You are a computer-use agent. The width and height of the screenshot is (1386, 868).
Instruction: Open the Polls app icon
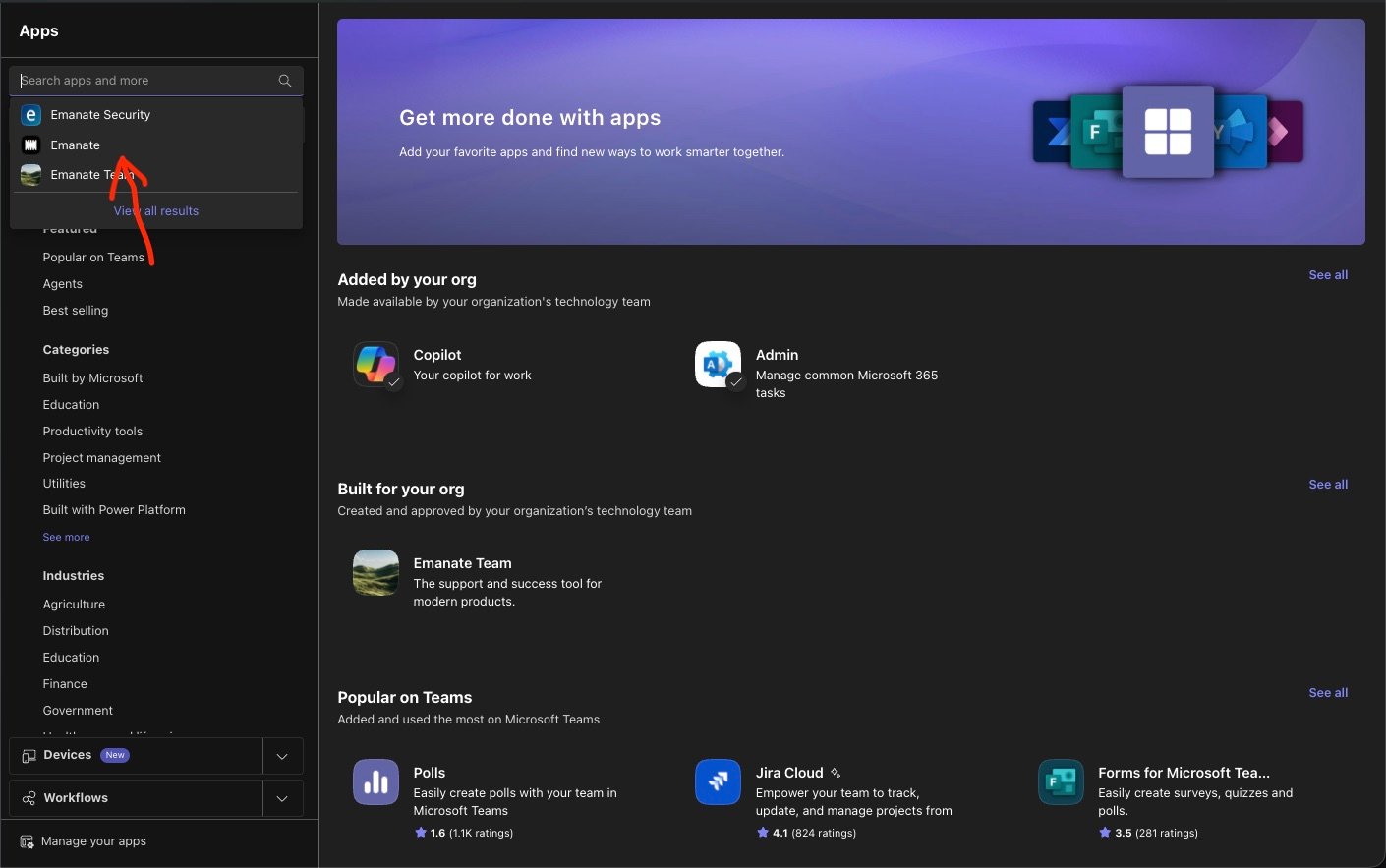click(376, 782)
